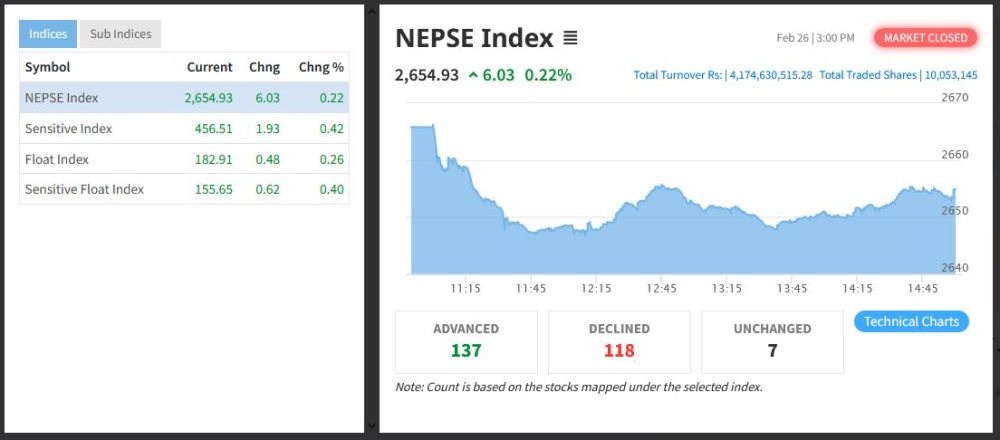Screen dimensions: 1000x440
Task: Click the UNCHANGED count box
Action: tap(772, 341)
